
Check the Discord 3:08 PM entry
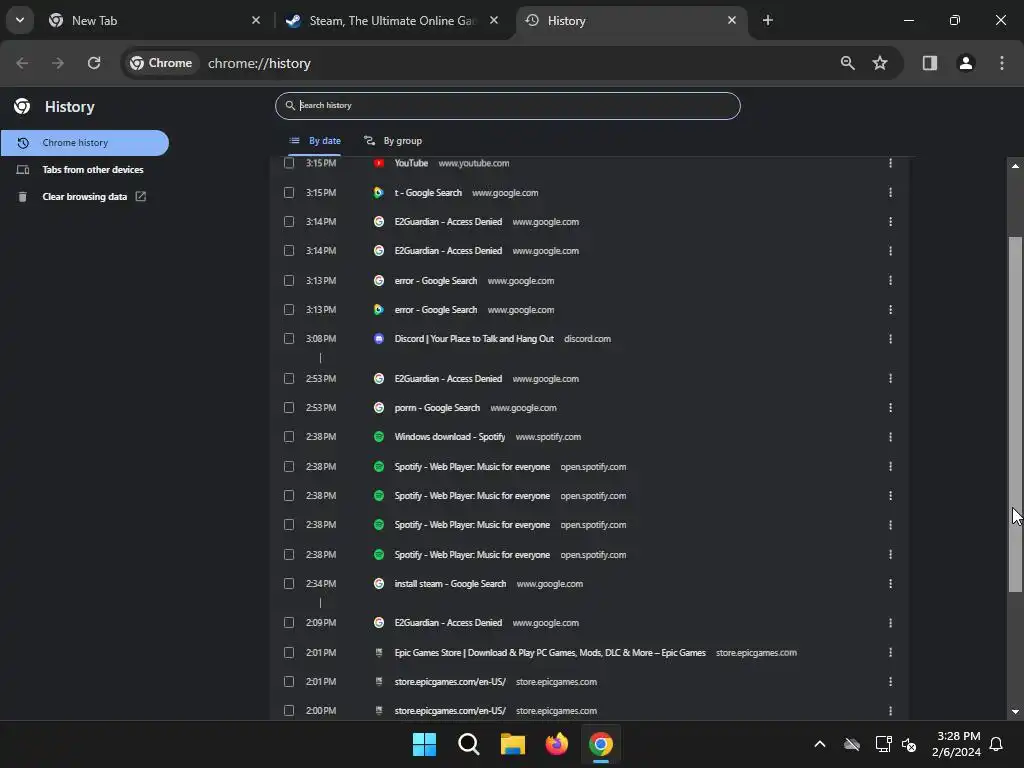(289, 338)
